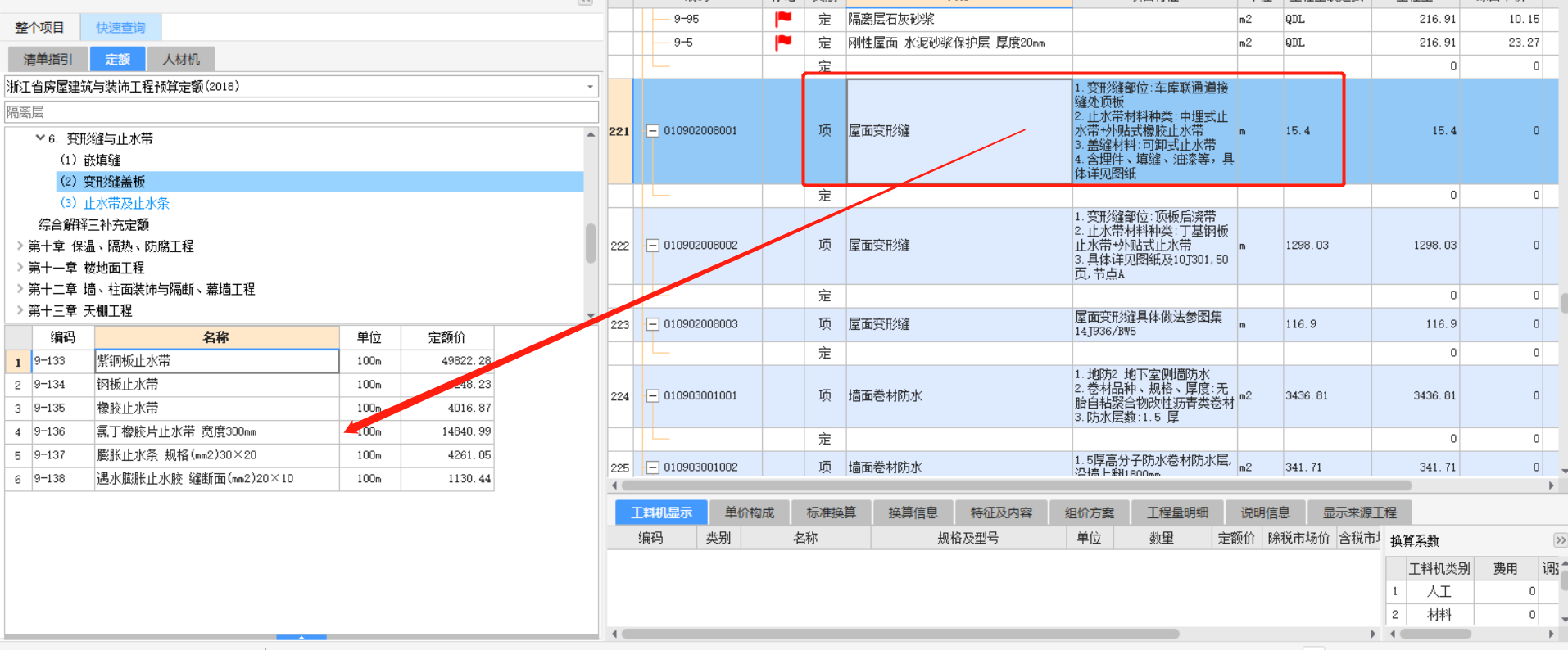The image size is (1568, 650).
Task: Click the 定额价 column header in quota list
Action: [x=446, y=337]
